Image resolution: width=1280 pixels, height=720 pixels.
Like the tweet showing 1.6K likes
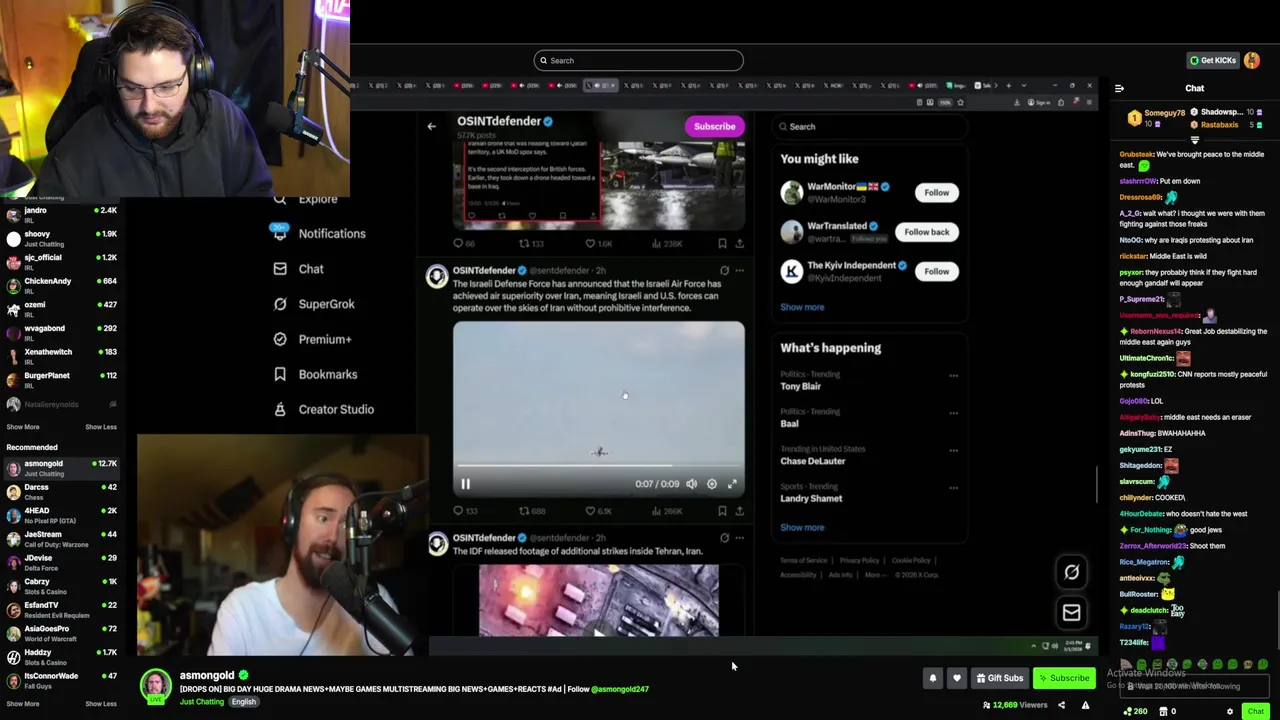597,243
